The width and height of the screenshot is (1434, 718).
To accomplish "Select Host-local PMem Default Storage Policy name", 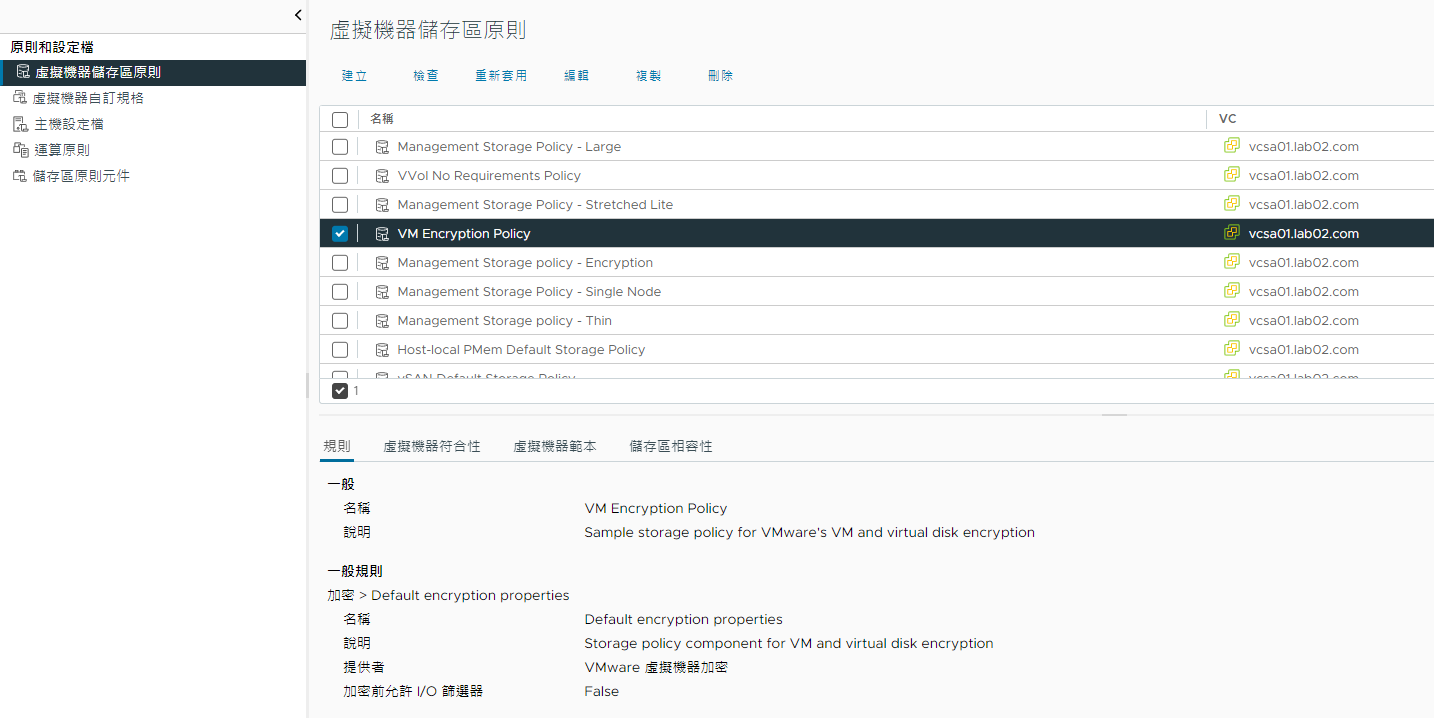I will [521, 350].
